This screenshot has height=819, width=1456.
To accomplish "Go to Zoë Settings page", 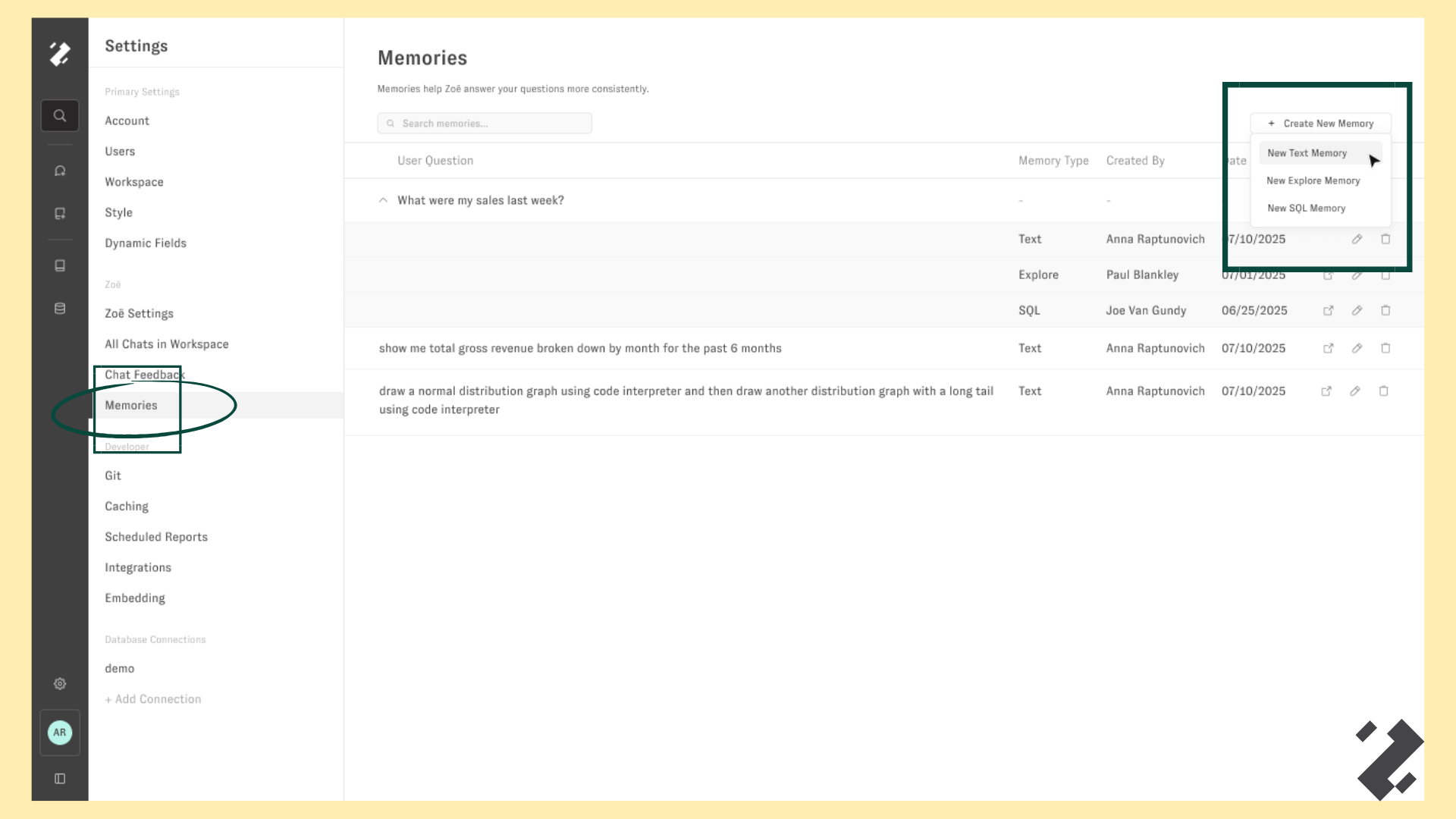I will tap(139, 314).
